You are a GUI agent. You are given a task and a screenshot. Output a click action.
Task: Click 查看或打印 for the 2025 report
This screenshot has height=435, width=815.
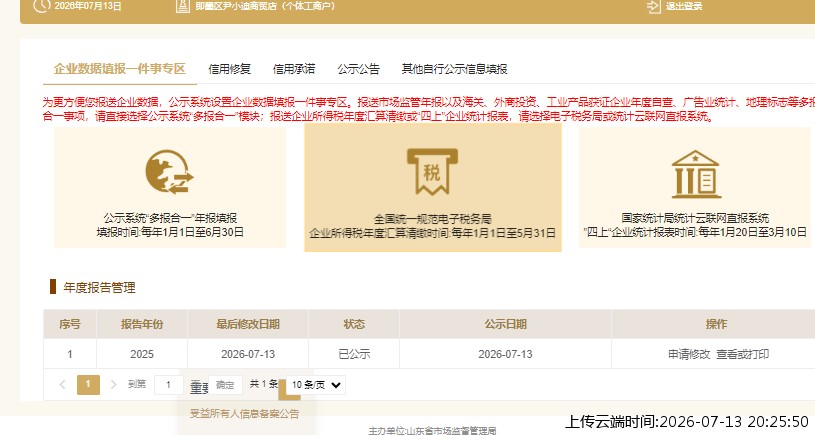742,354
